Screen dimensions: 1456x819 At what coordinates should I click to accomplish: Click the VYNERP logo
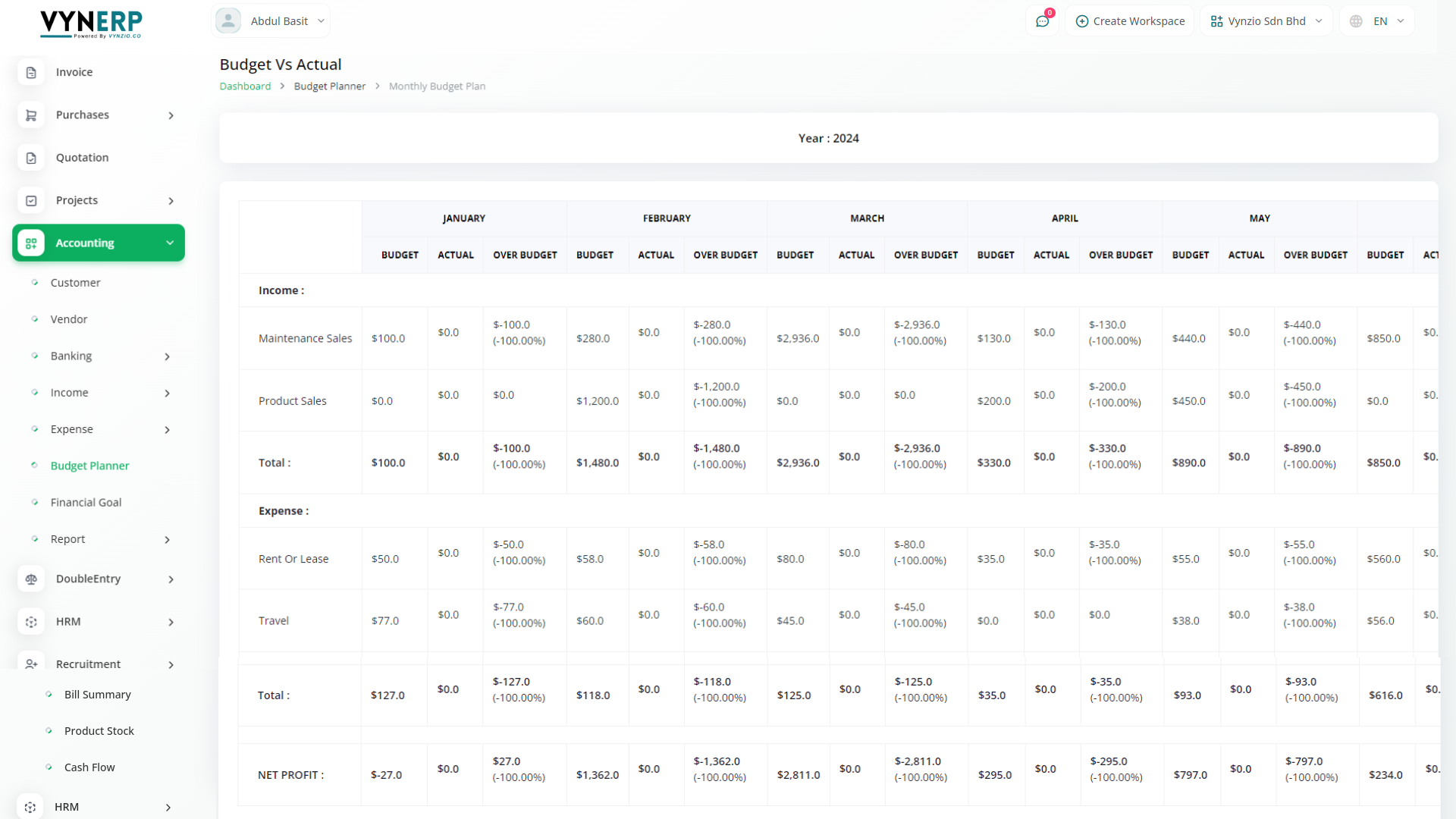click(x=91, y=24)
